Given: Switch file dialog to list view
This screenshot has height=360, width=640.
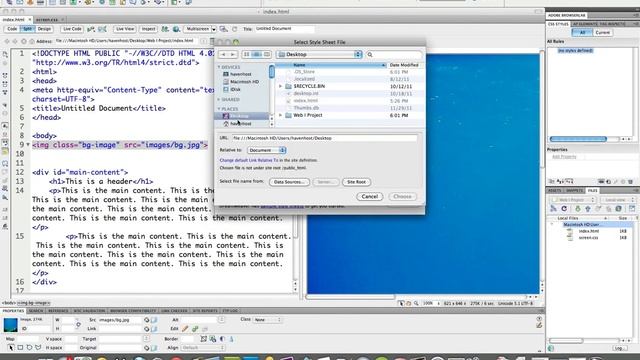Looking at the screenshot, I should [x=257, y=54].
